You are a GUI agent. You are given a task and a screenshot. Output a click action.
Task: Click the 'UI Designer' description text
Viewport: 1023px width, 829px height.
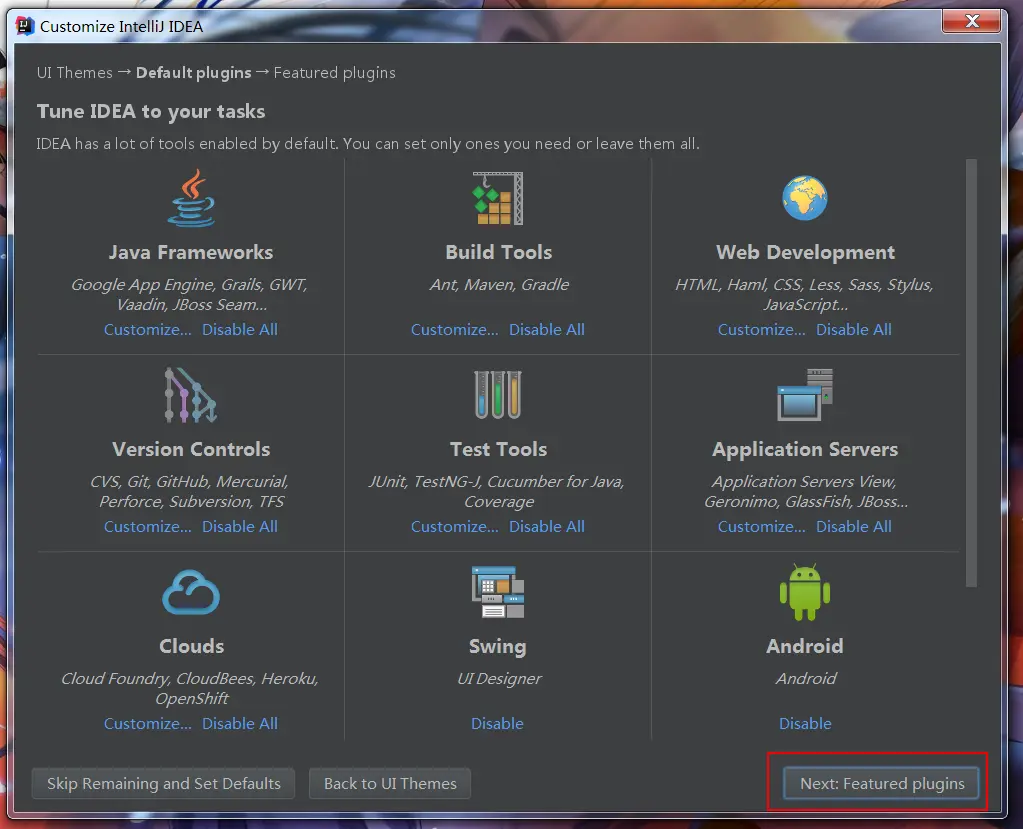[499, 679]
